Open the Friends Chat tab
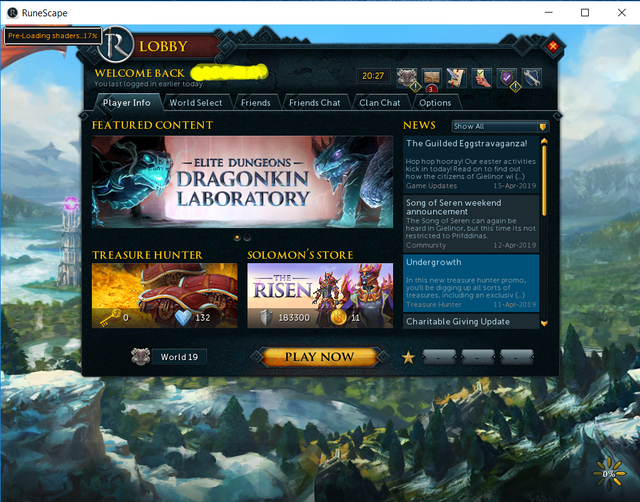This screenshot has width=640, height=502. point(315,102)
